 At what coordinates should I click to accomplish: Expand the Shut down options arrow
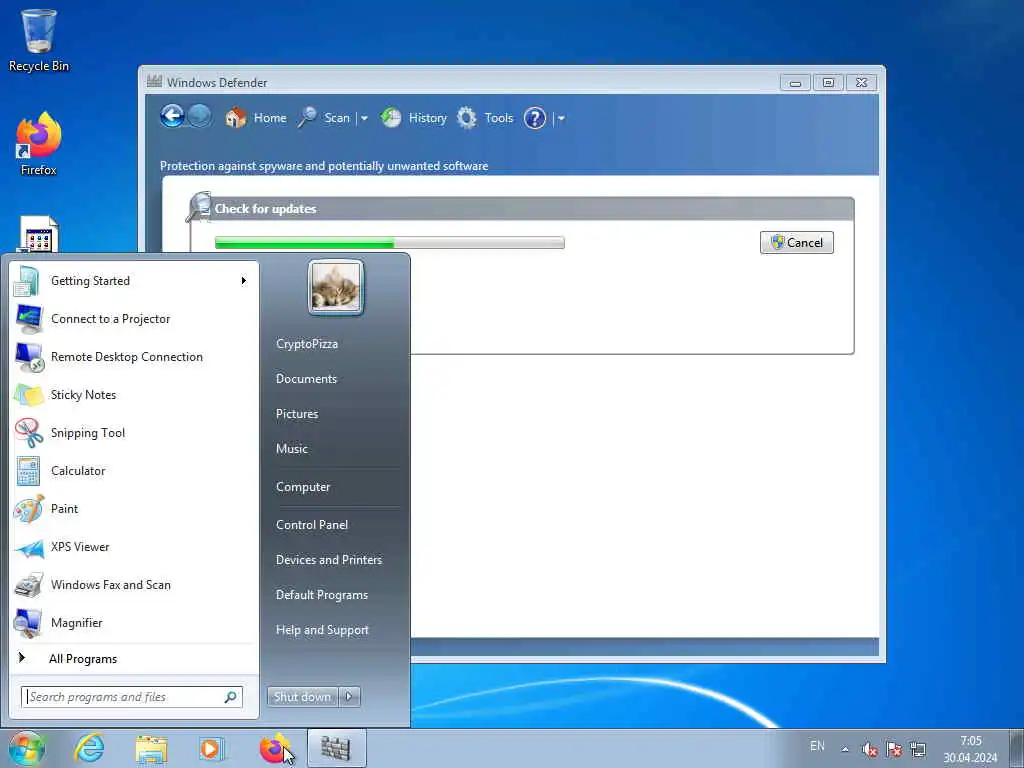[349, 697]
